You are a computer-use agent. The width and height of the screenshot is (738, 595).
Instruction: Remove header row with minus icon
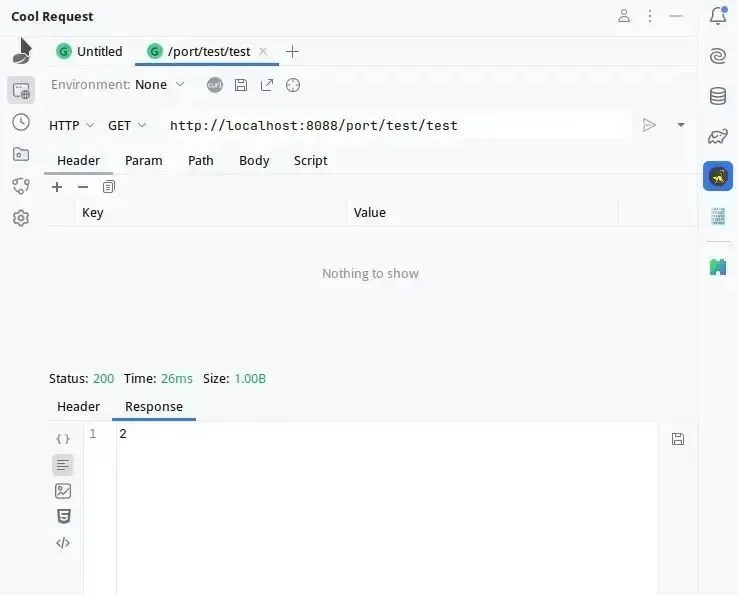pos(83,187)
